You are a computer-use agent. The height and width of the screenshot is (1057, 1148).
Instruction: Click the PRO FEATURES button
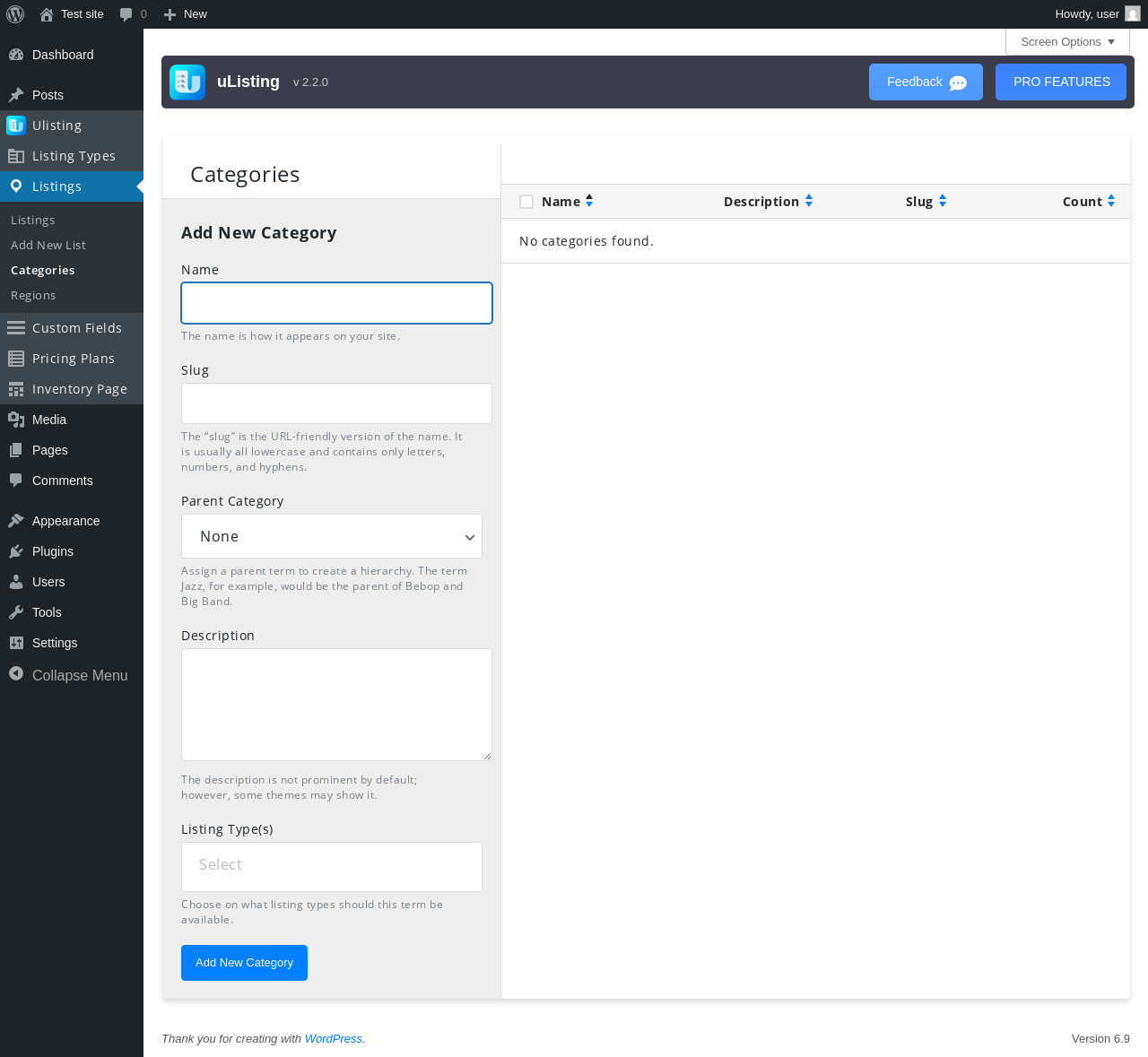point(1061,82)
